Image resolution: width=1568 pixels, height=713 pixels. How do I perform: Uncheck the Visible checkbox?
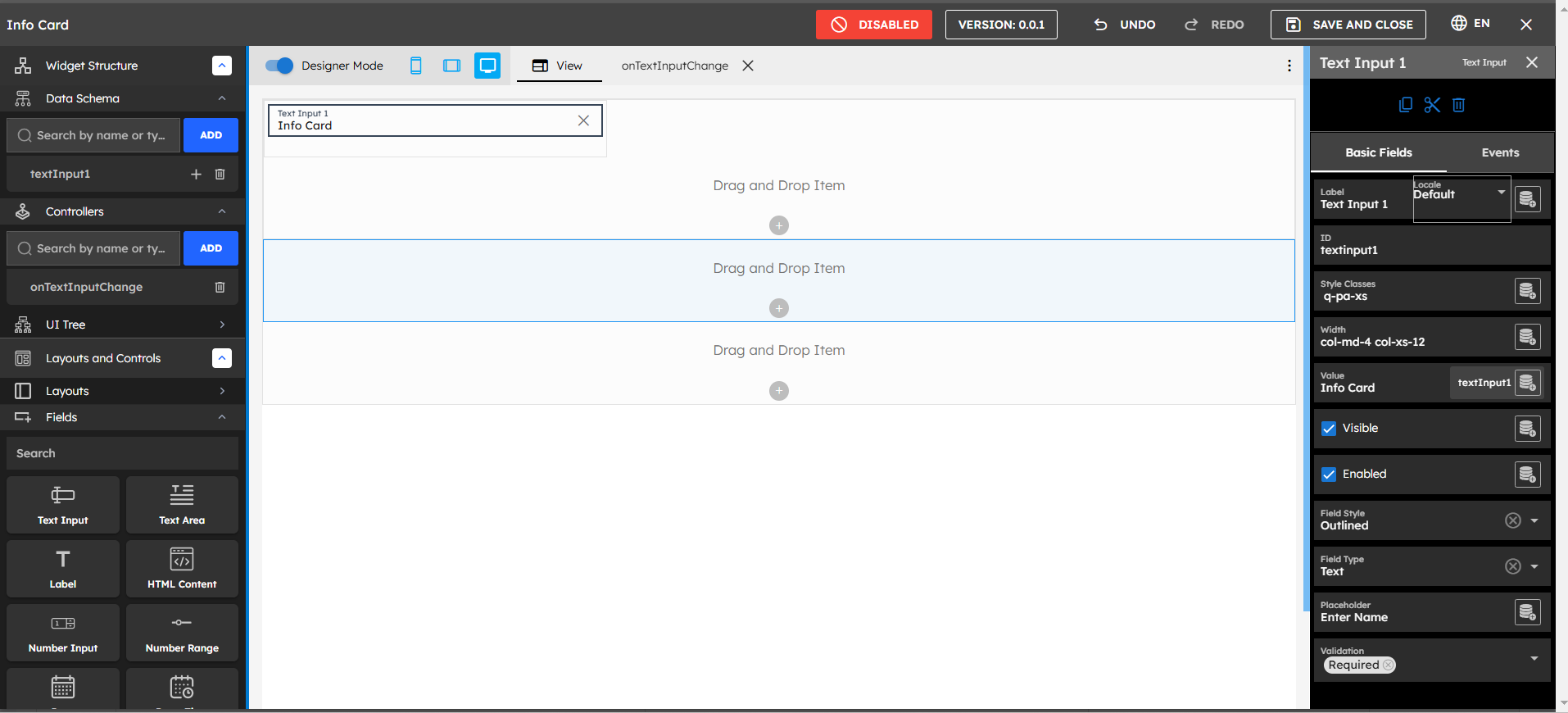point(1329,429)
